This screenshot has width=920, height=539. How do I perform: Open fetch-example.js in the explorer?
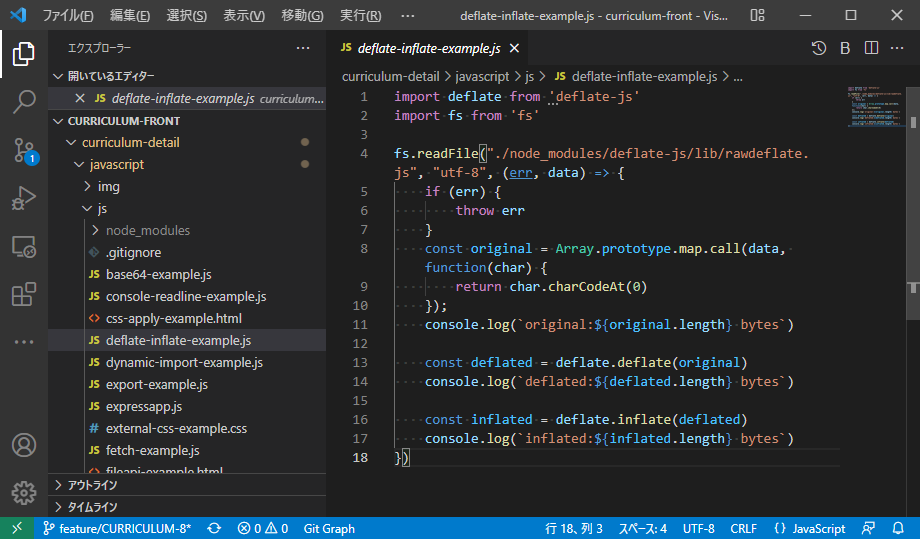(152, 451)
